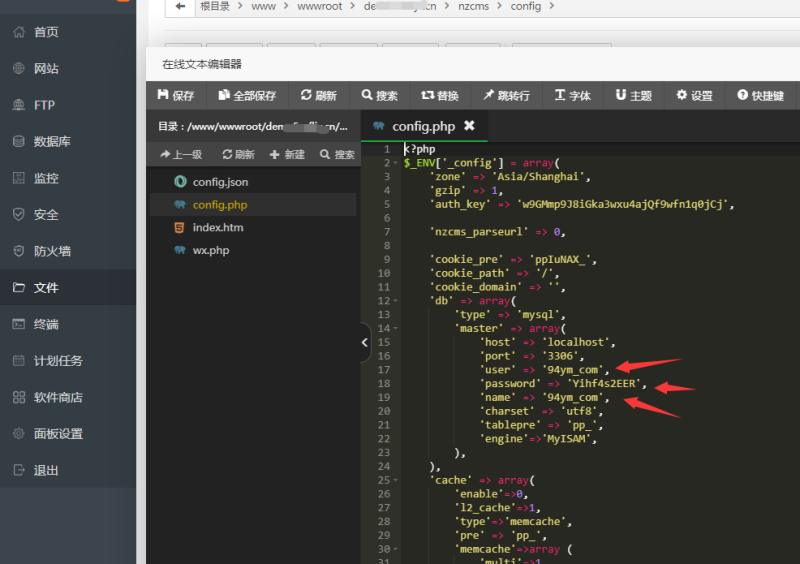Click 上一级 parent directory button

click(181, 154)
